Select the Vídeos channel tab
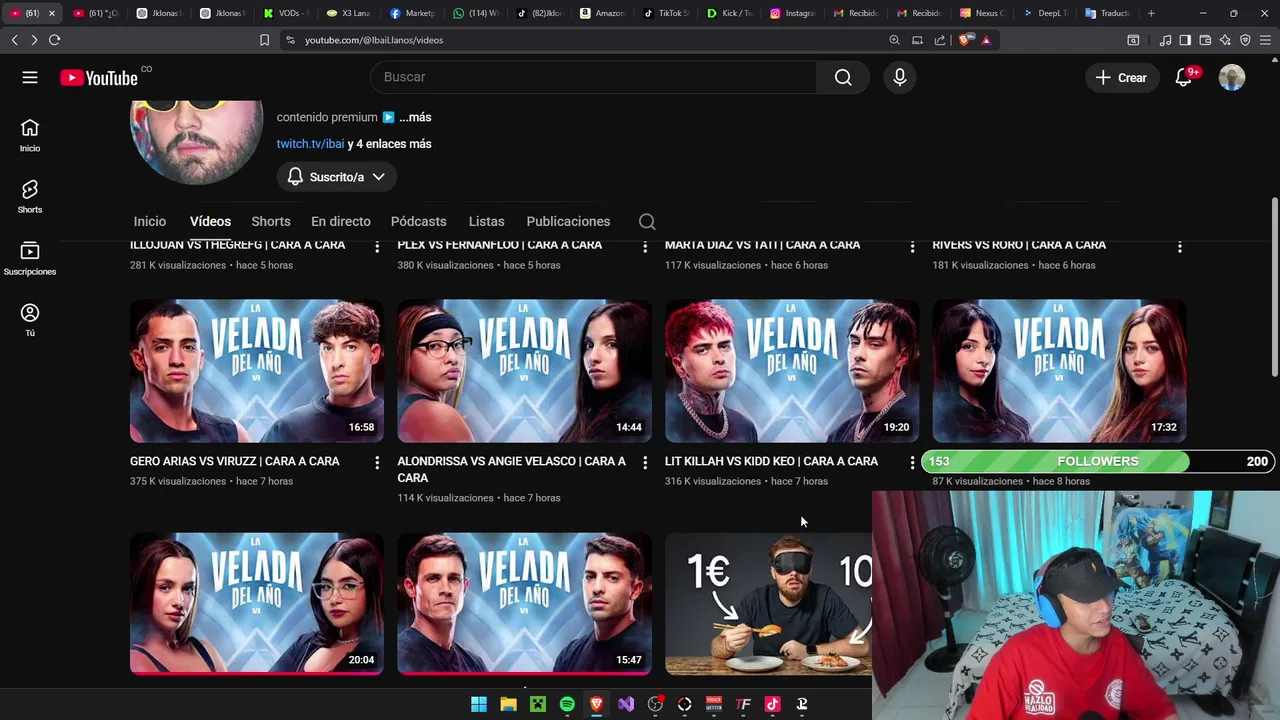 [x=210, y=221]
